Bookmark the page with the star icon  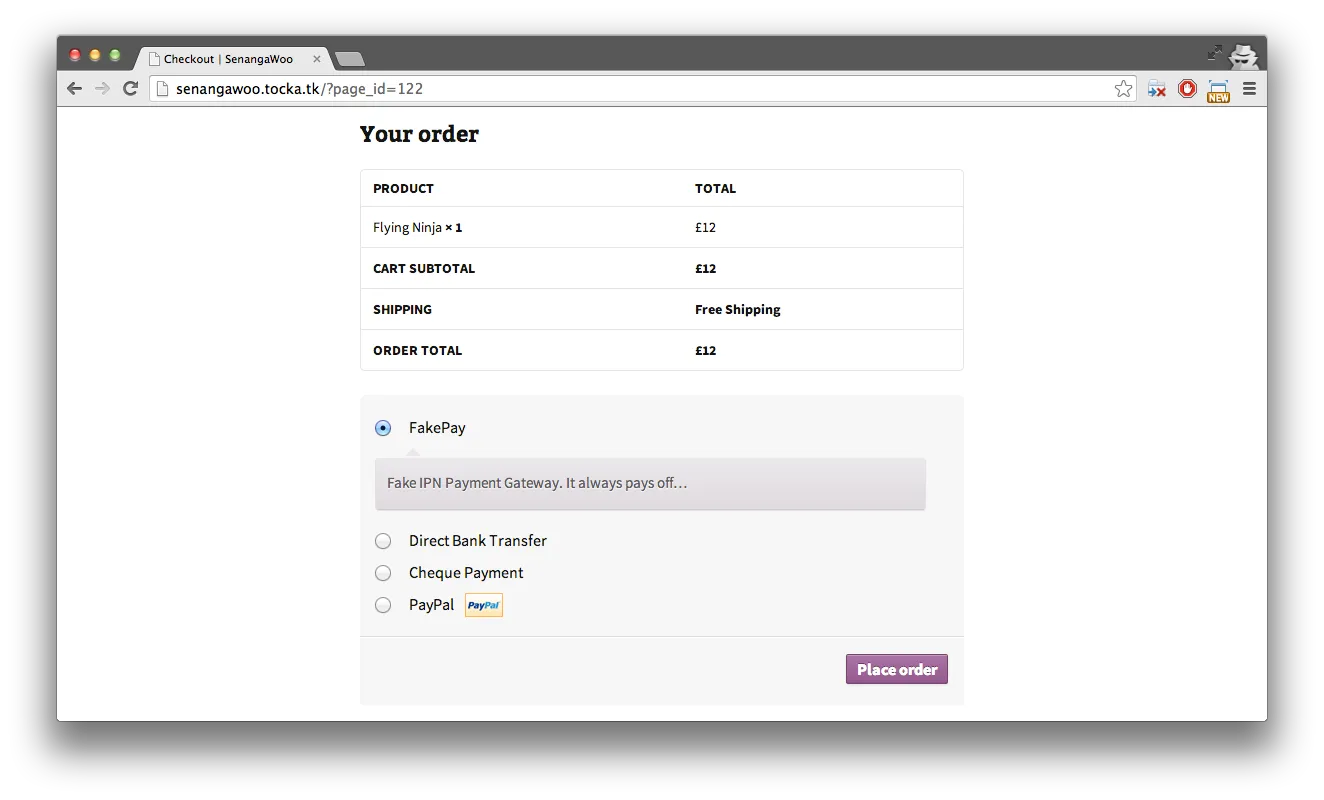tap(1122, 88)
